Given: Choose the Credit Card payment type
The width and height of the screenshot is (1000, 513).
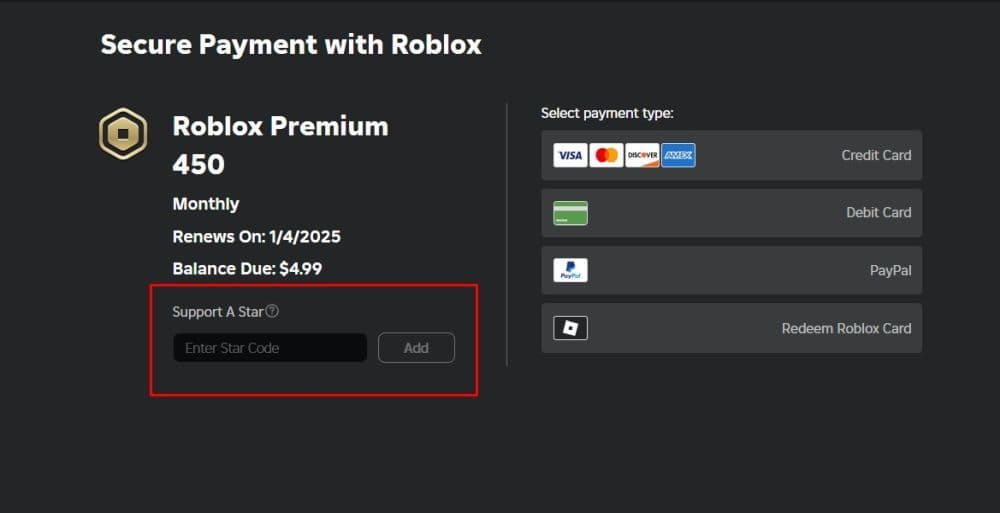Looking at the screenshot, I should (875, 155).
